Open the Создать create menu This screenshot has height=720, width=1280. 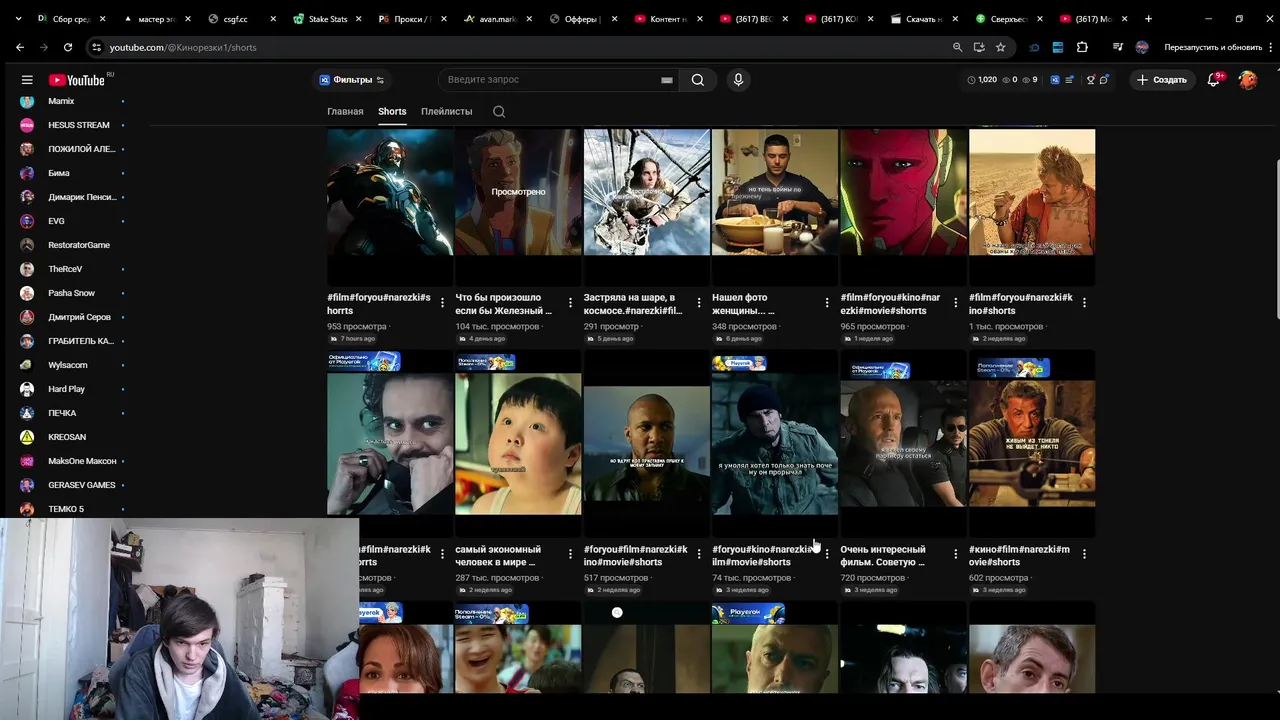tap(1161, 80)
